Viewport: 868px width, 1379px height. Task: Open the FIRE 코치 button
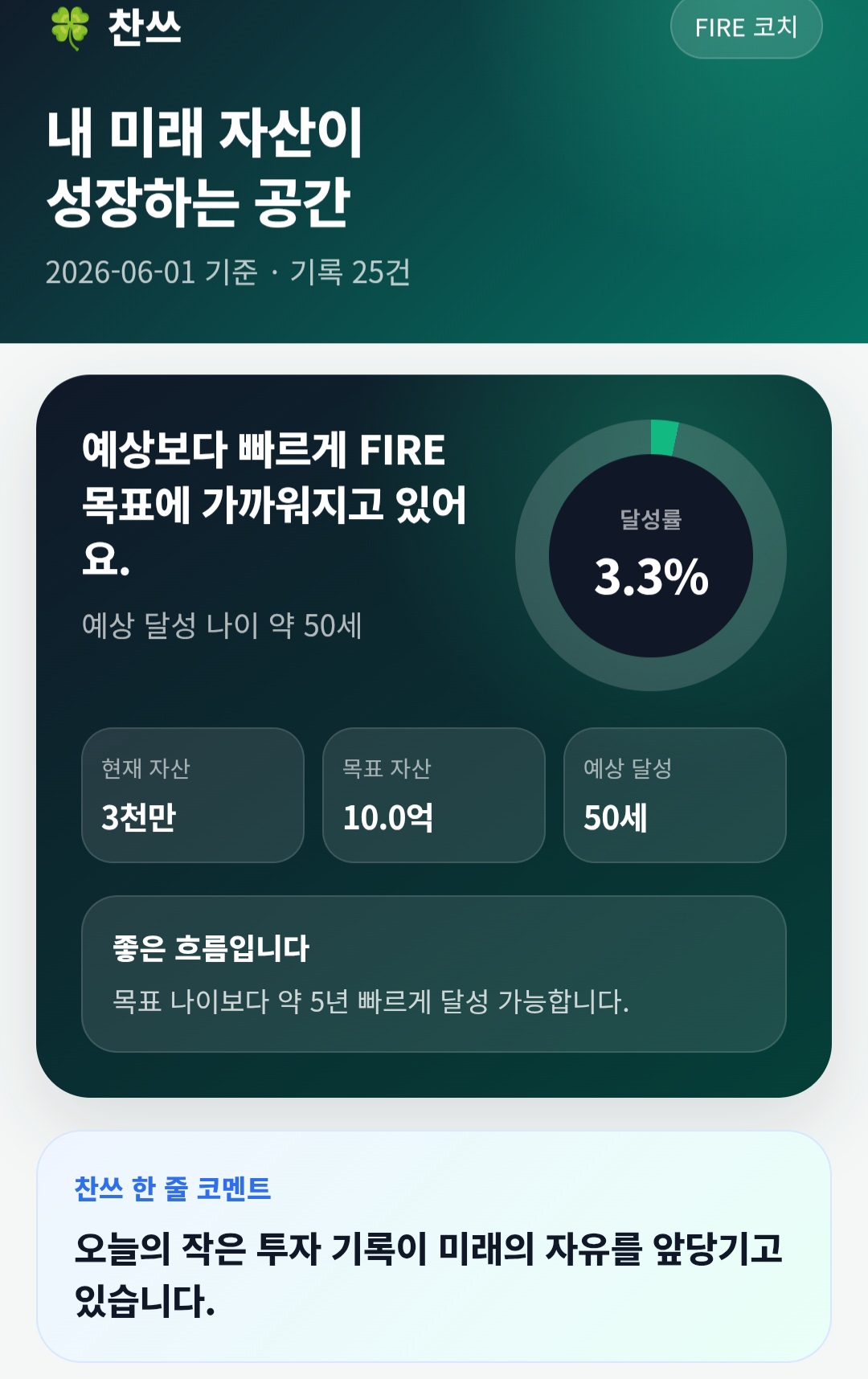[746, 27]
